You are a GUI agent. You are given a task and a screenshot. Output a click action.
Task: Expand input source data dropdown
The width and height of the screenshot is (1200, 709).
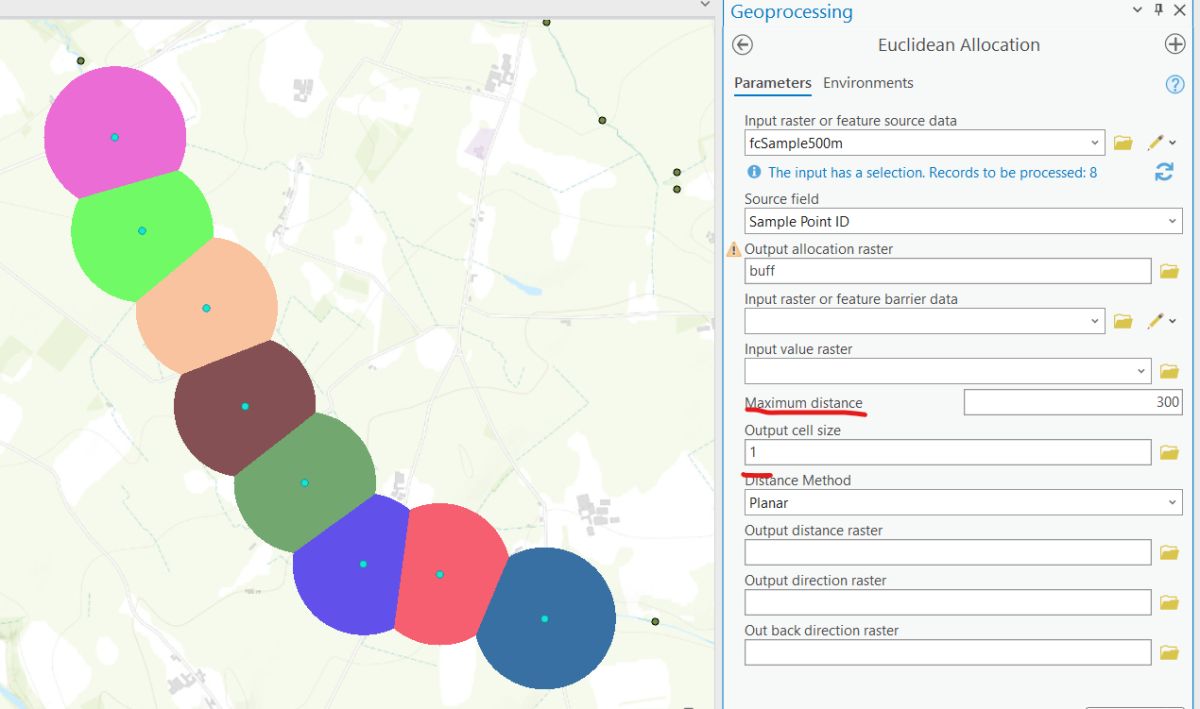click(x=1095, y=143)
